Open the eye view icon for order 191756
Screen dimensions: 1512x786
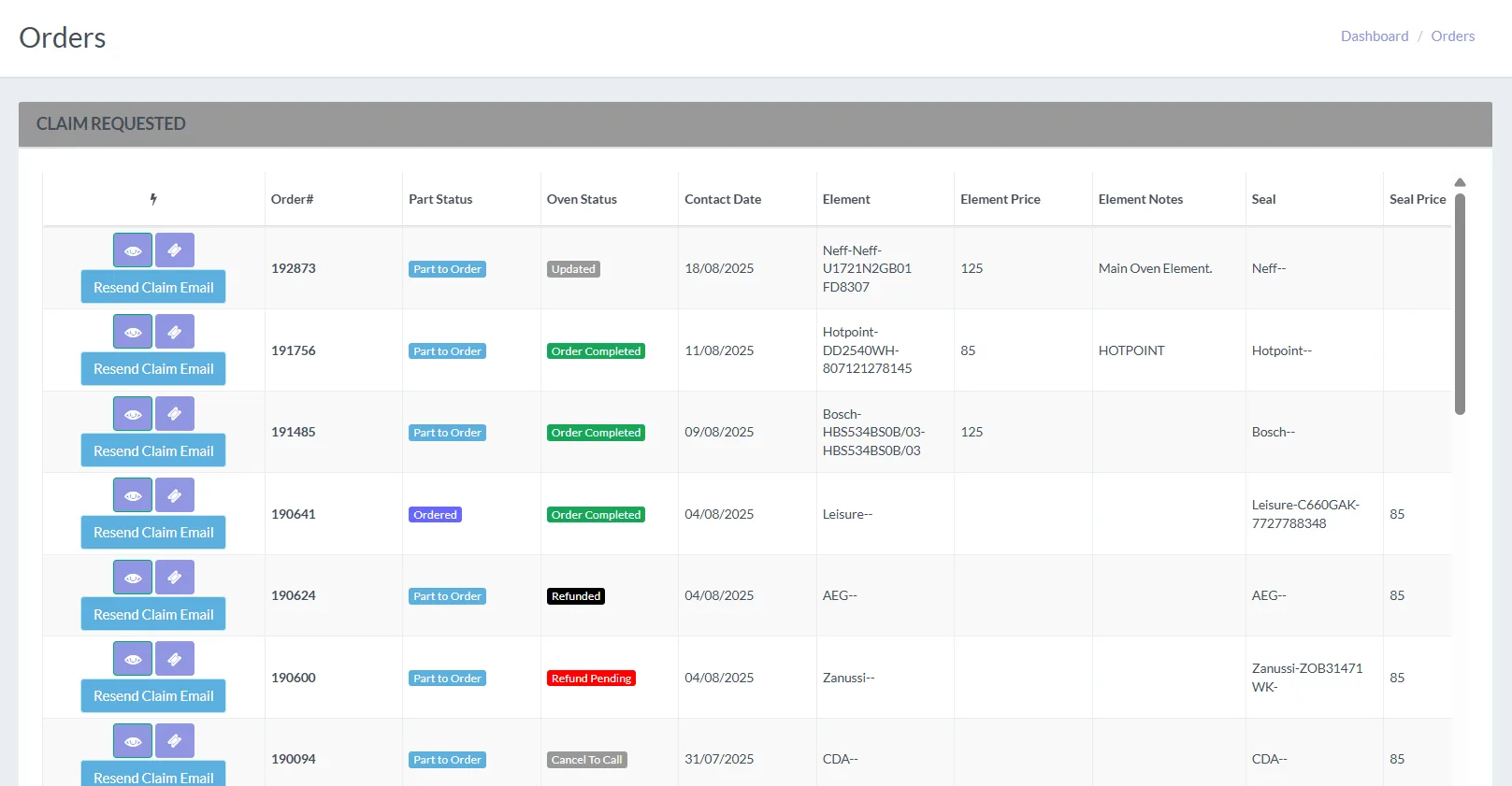click(133, 332)
